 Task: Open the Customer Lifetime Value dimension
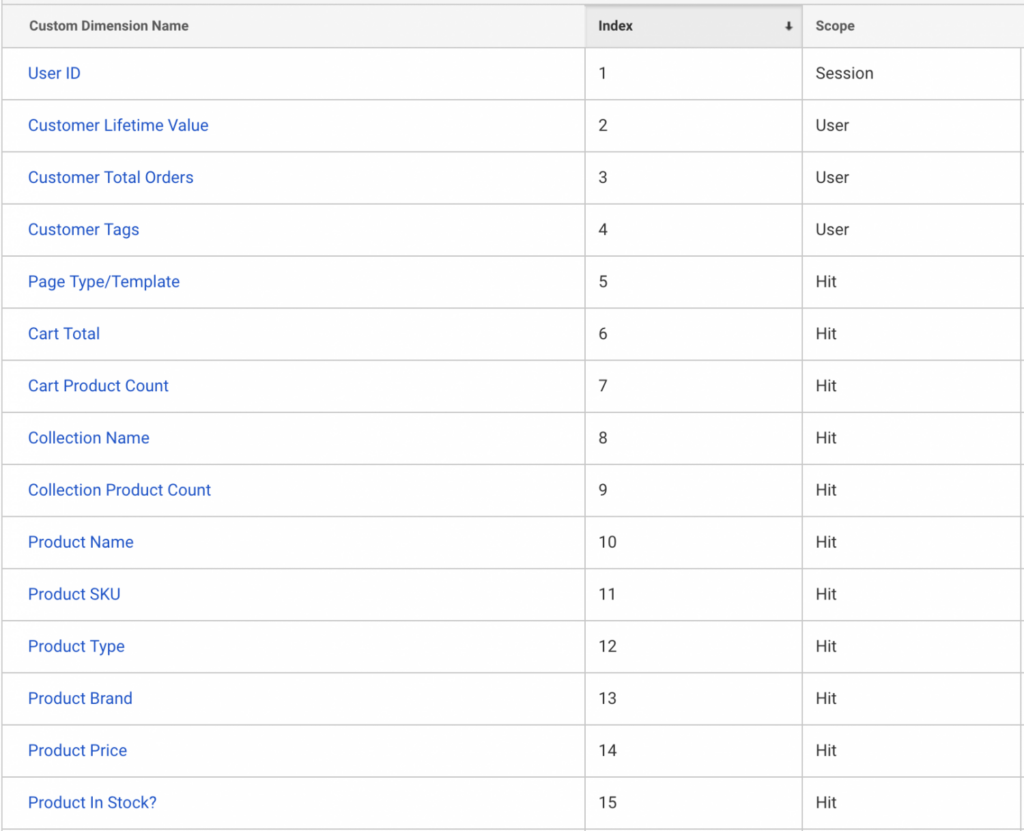118,125
